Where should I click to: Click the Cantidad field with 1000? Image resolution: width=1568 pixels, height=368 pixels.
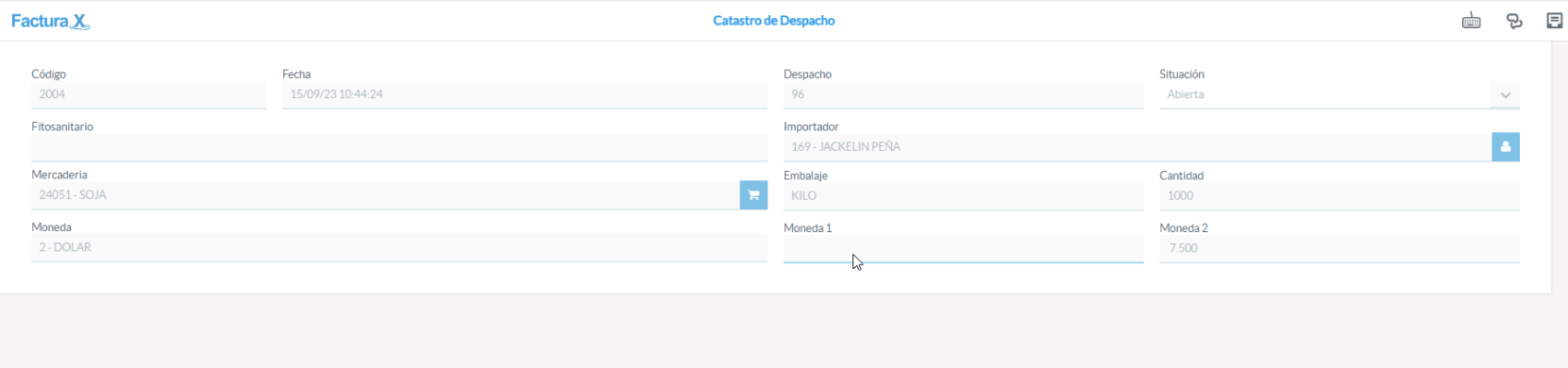click(x=1340, y=196)
